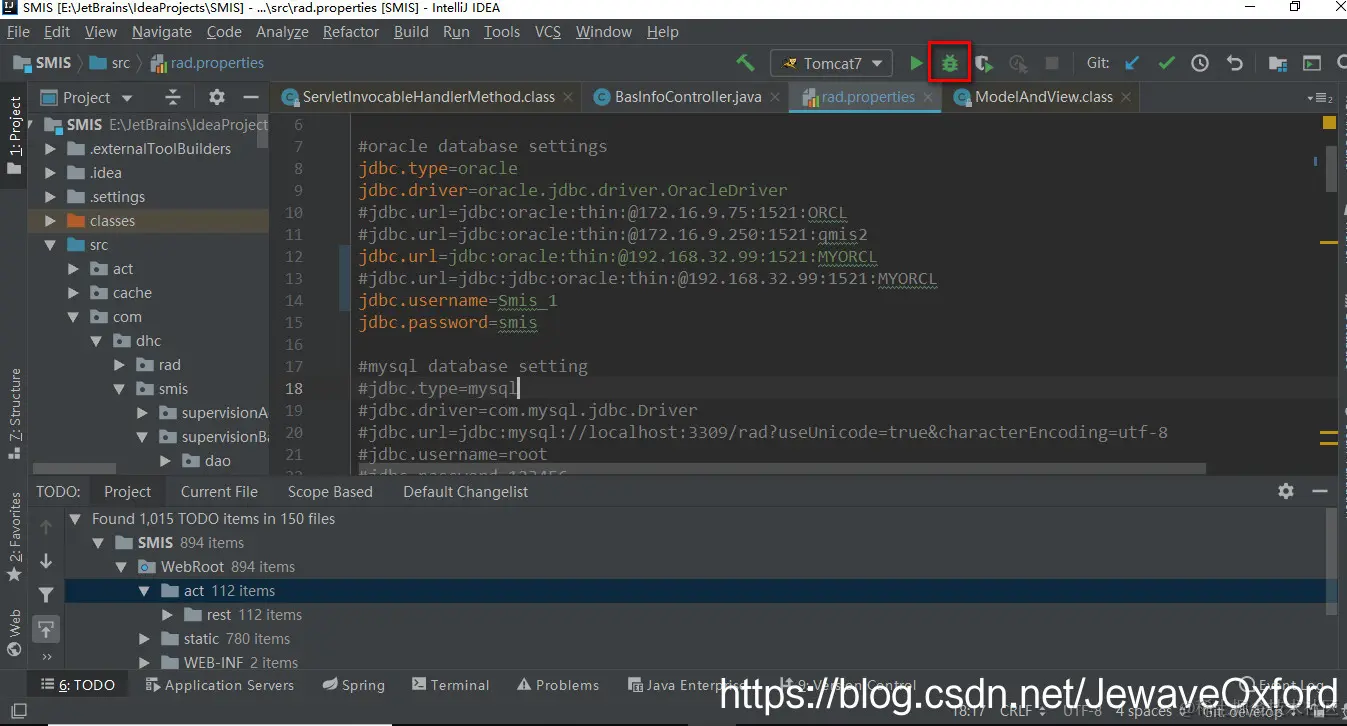The height and width of the screenshot is (726, 1347).
Task: Expand the .externalToolBuilders folder
Action: tap(49, 149)
